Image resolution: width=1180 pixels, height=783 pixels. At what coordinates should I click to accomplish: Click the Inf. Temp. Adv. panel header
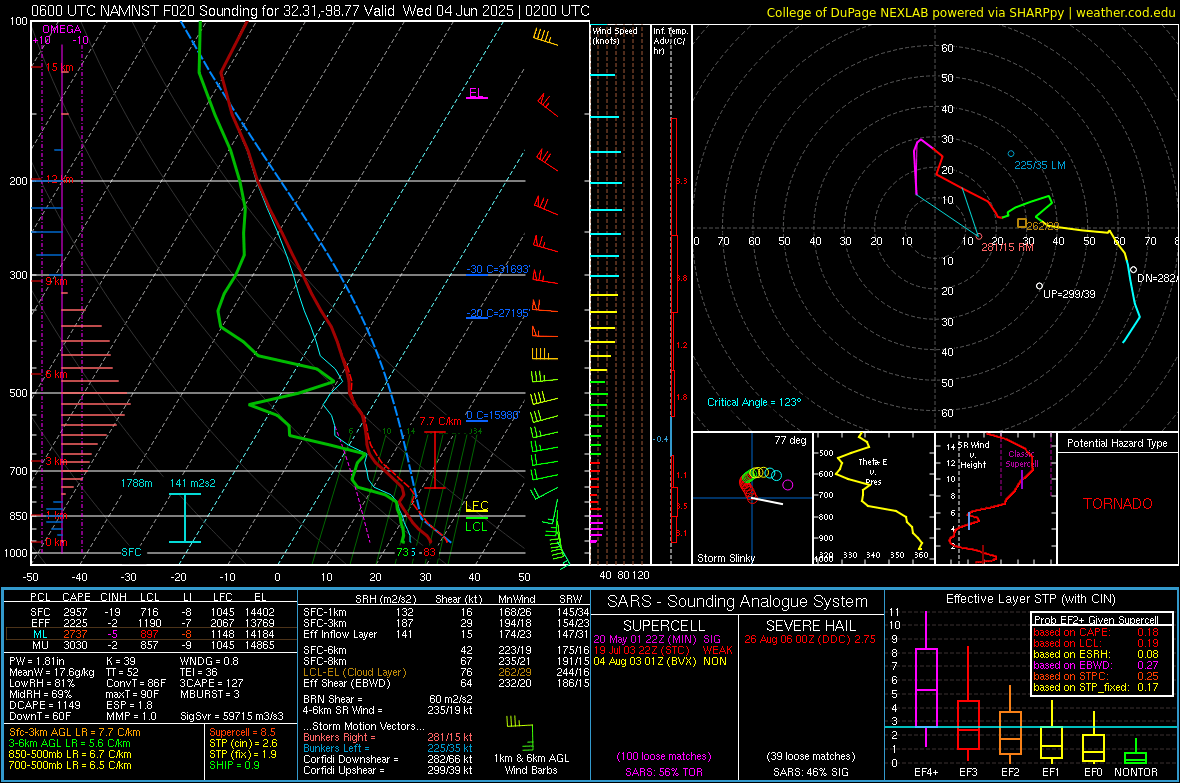click(670, 41)
